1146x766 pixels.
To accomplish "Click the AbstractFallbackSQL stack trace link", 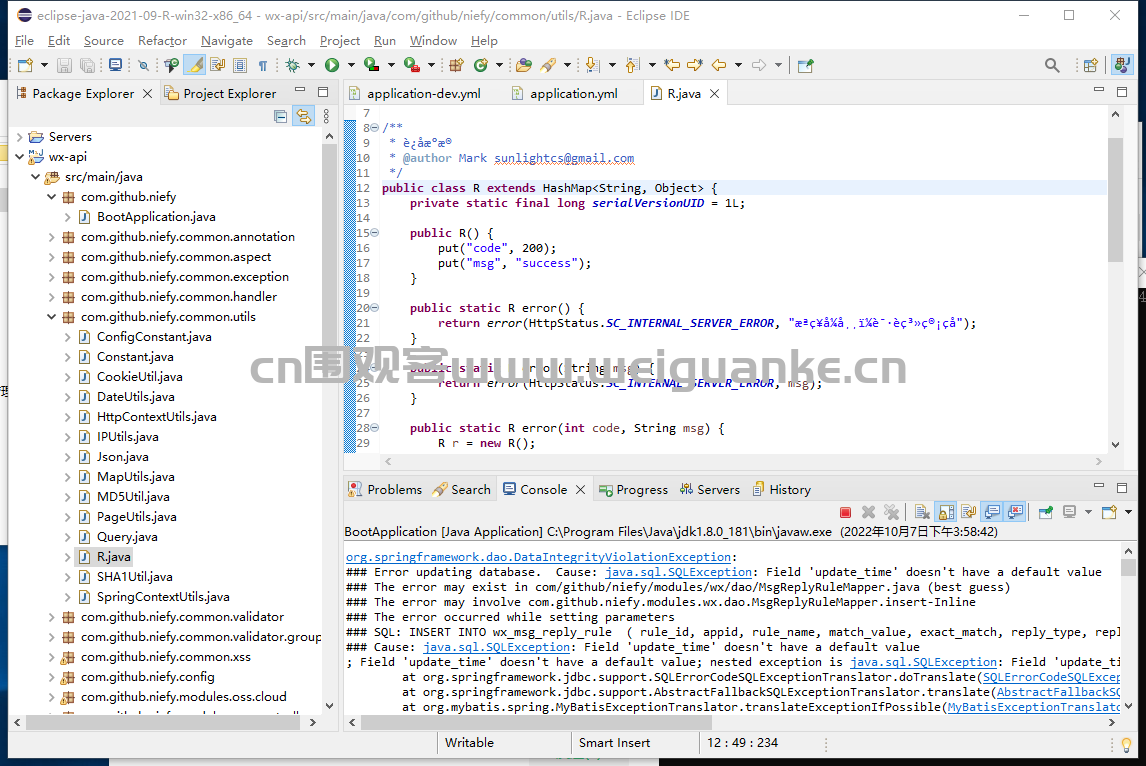I will coord(1058,692).
